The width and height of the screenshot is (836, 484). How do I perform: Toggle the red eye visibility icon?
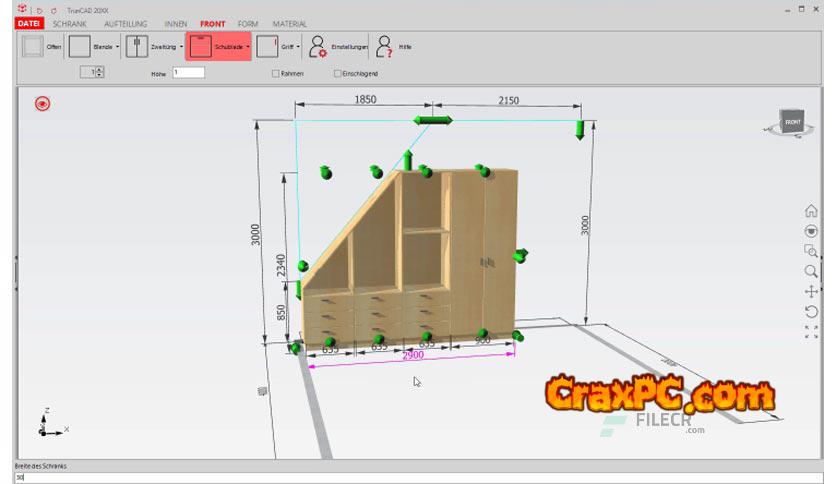(42, 103)
